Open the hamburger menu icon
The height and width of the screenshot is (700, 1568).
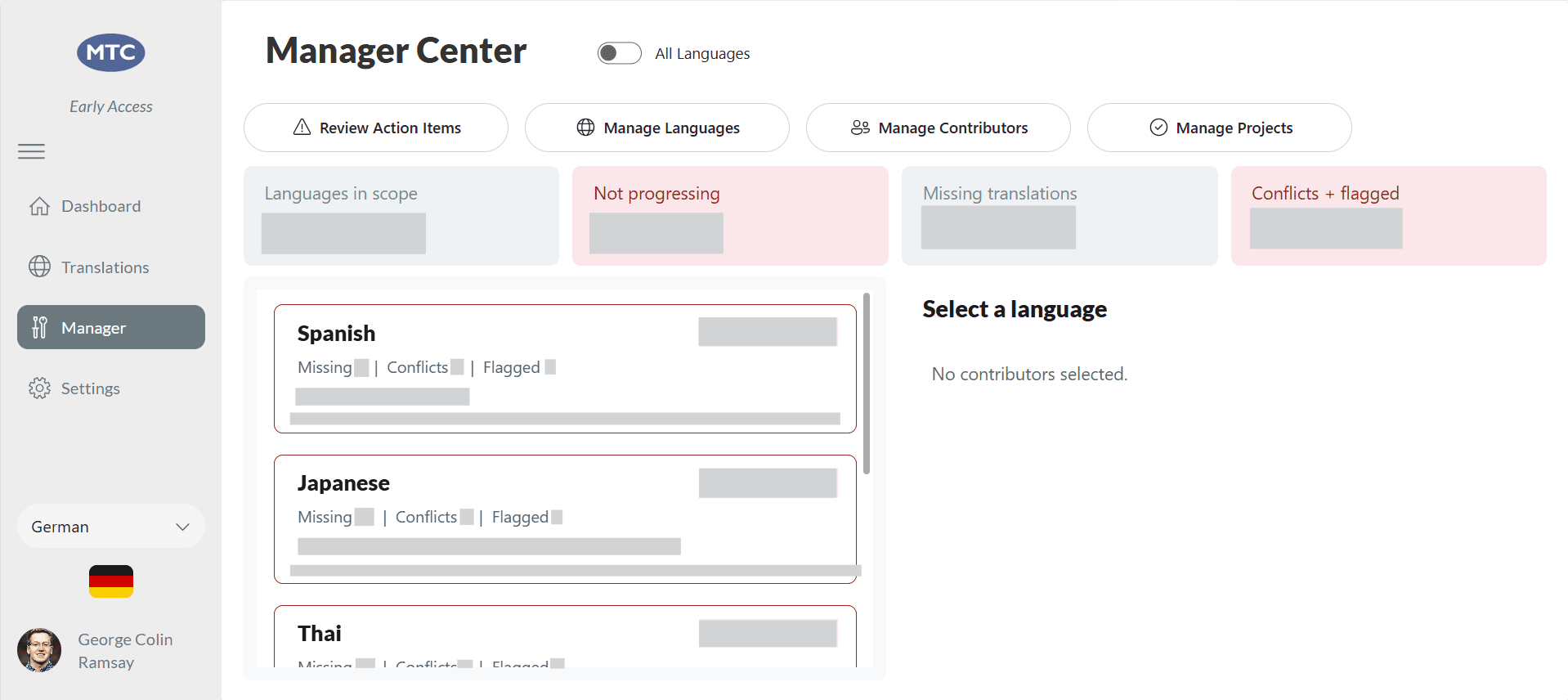pos(32,151)
